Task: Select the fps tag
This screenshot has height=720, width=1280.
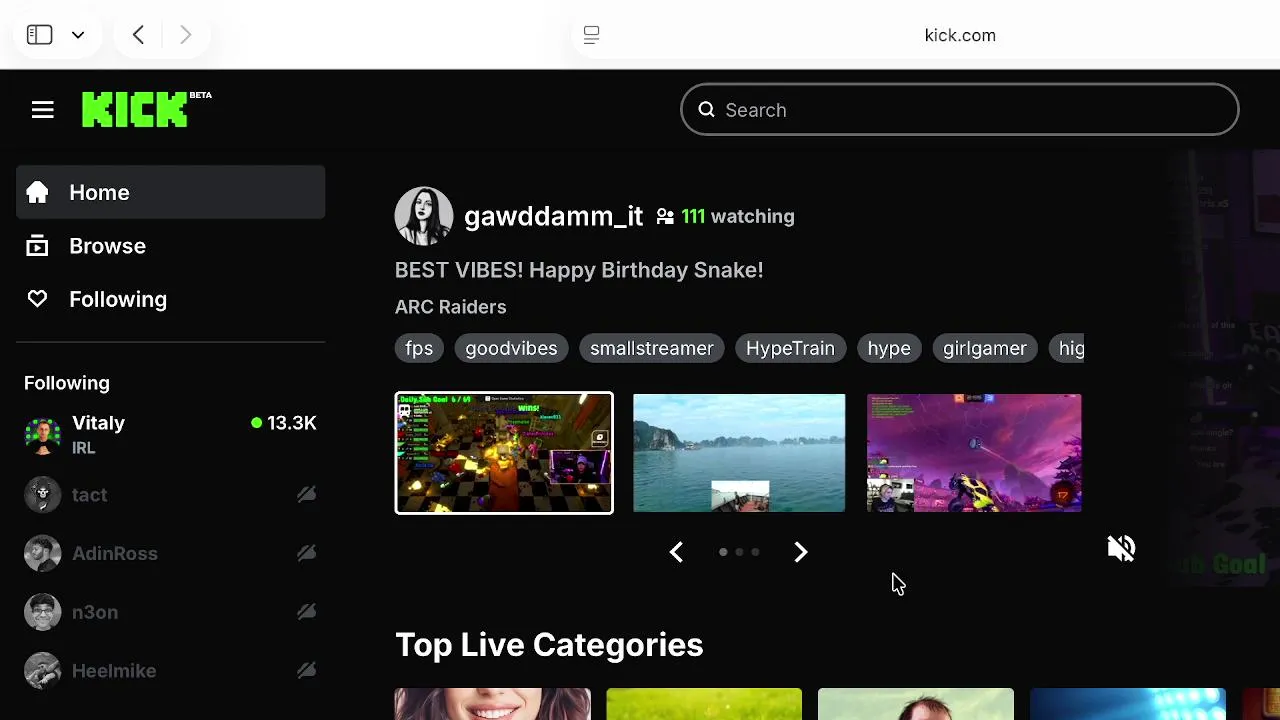Action: (x=419, y=348)
